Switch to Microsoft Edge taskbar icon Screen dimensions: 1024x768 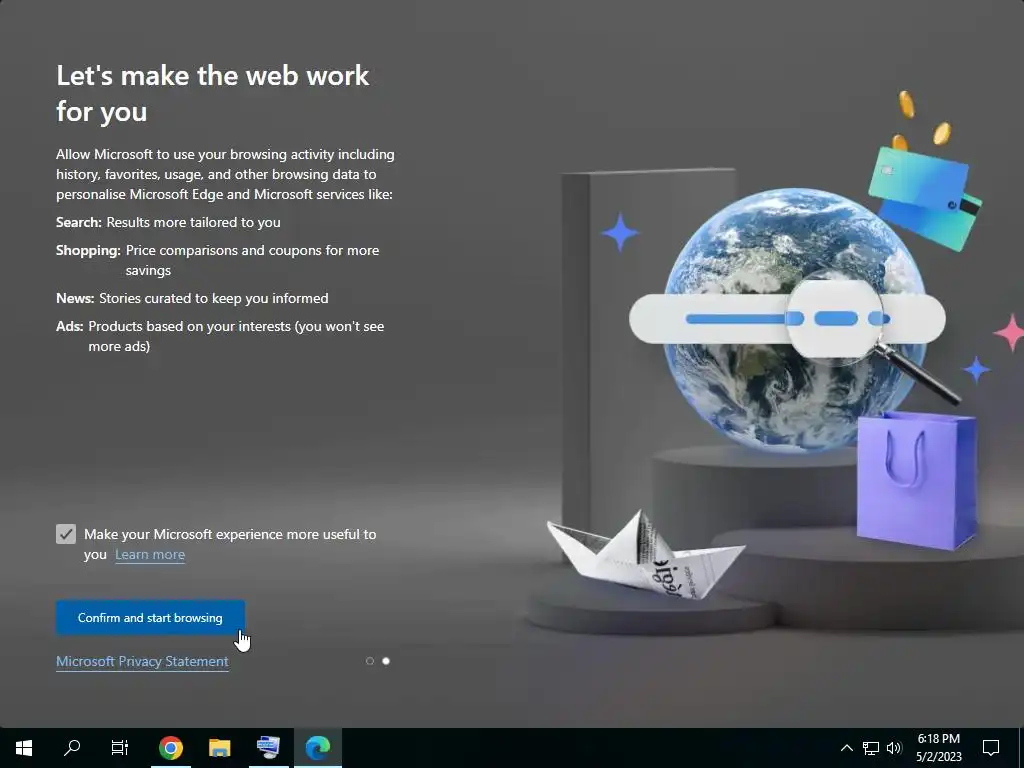(x=318, y=748)
